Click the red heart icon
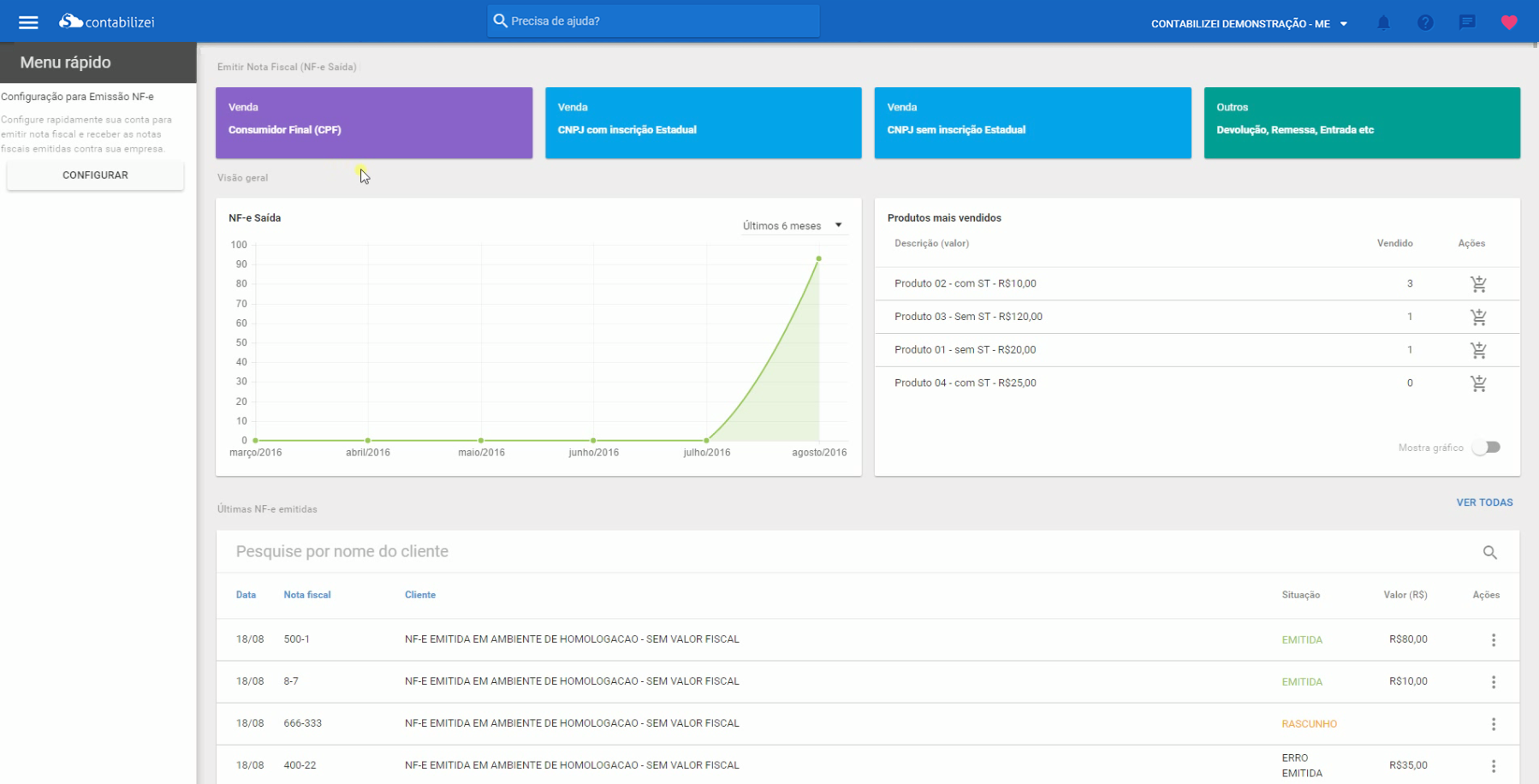The width and height of the screenshot is (1539, 784). [x=1509, y=23]
